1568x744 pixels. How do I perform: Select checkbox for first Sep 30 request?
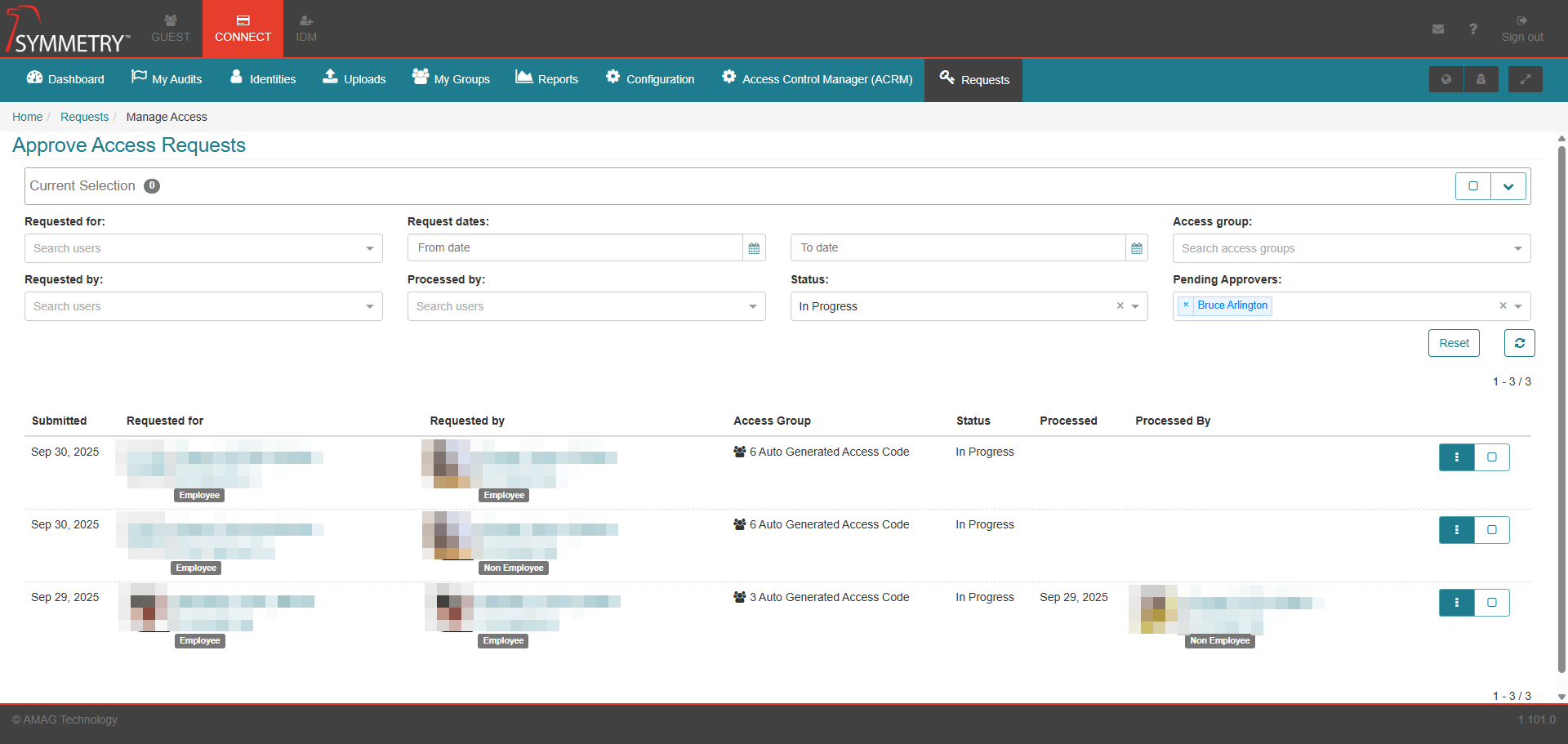pos(1491,457)
